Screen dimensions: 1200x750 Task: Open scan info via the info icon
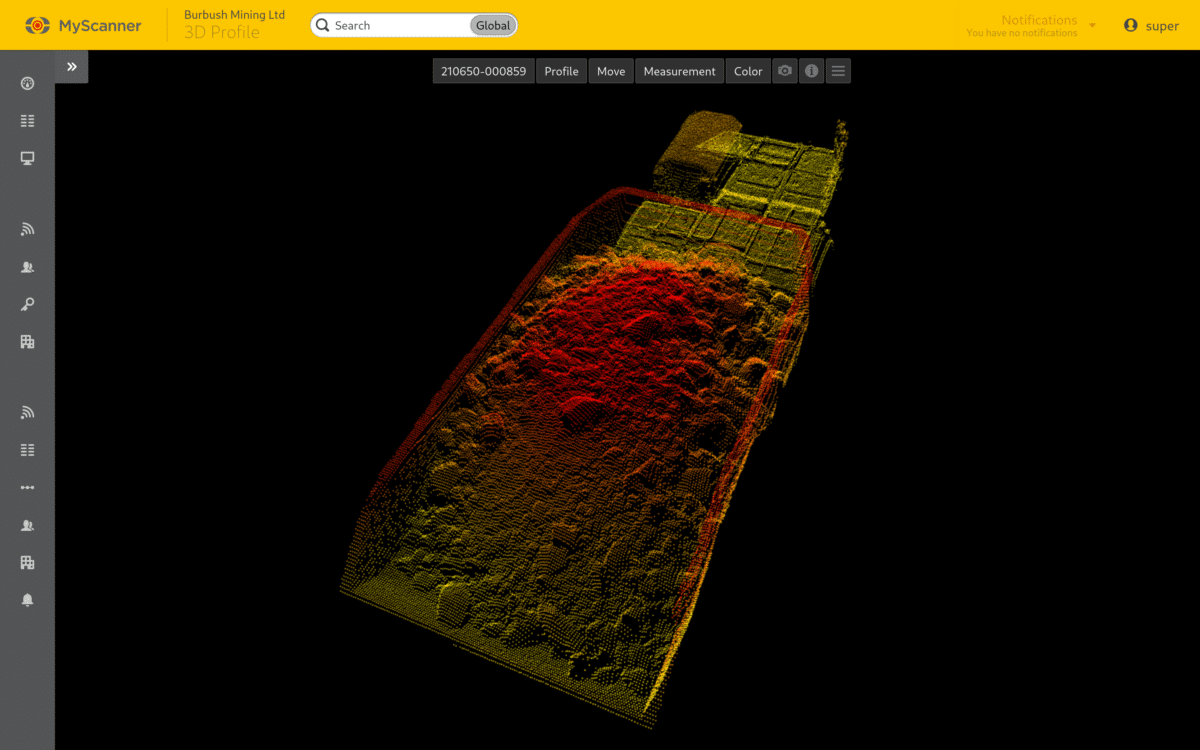point(811,71)
